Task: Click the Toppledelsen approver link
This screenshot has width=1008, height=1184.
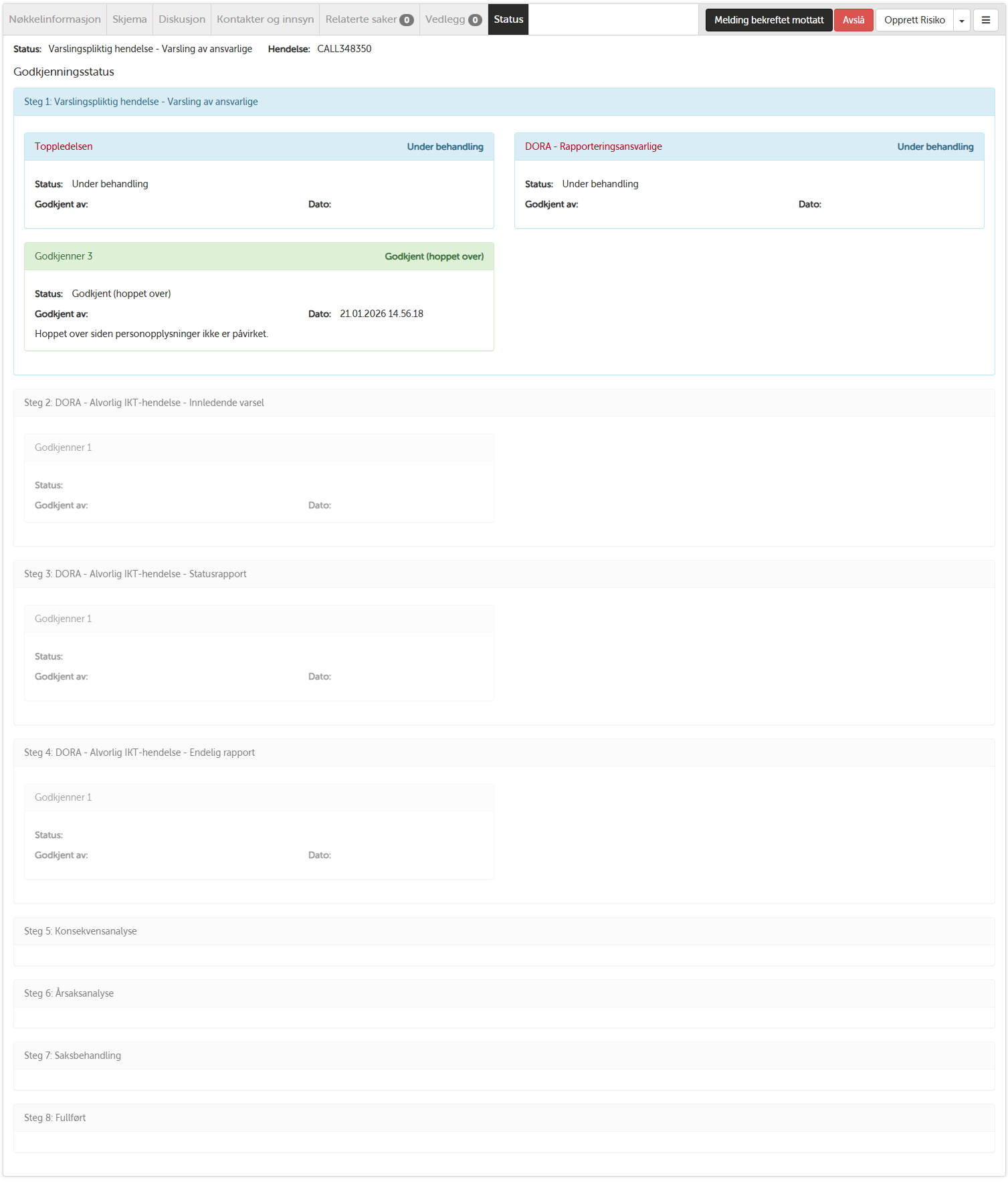Action: click(x=64, y=146)
